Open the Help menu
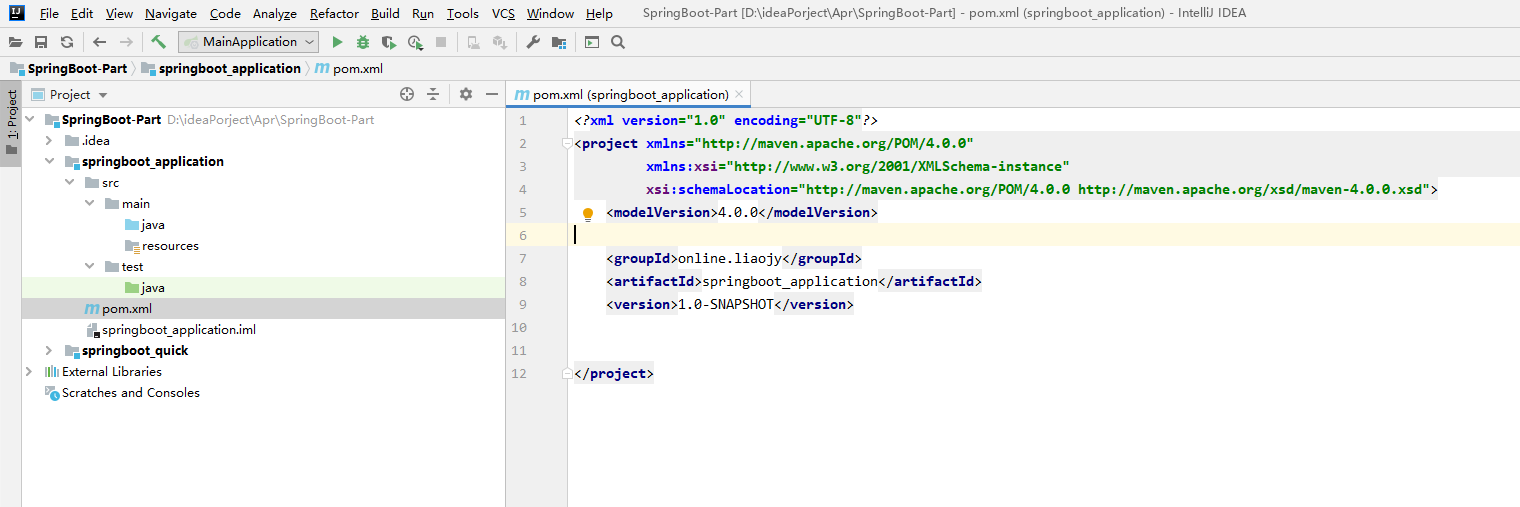This screenshot has height=507, width=1520. (599, 14)
